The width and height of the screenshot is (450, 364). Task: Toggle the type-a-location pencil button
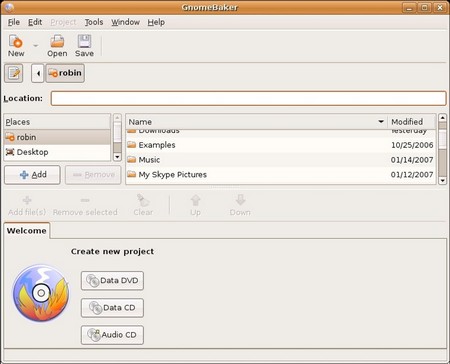click(14, 73)
